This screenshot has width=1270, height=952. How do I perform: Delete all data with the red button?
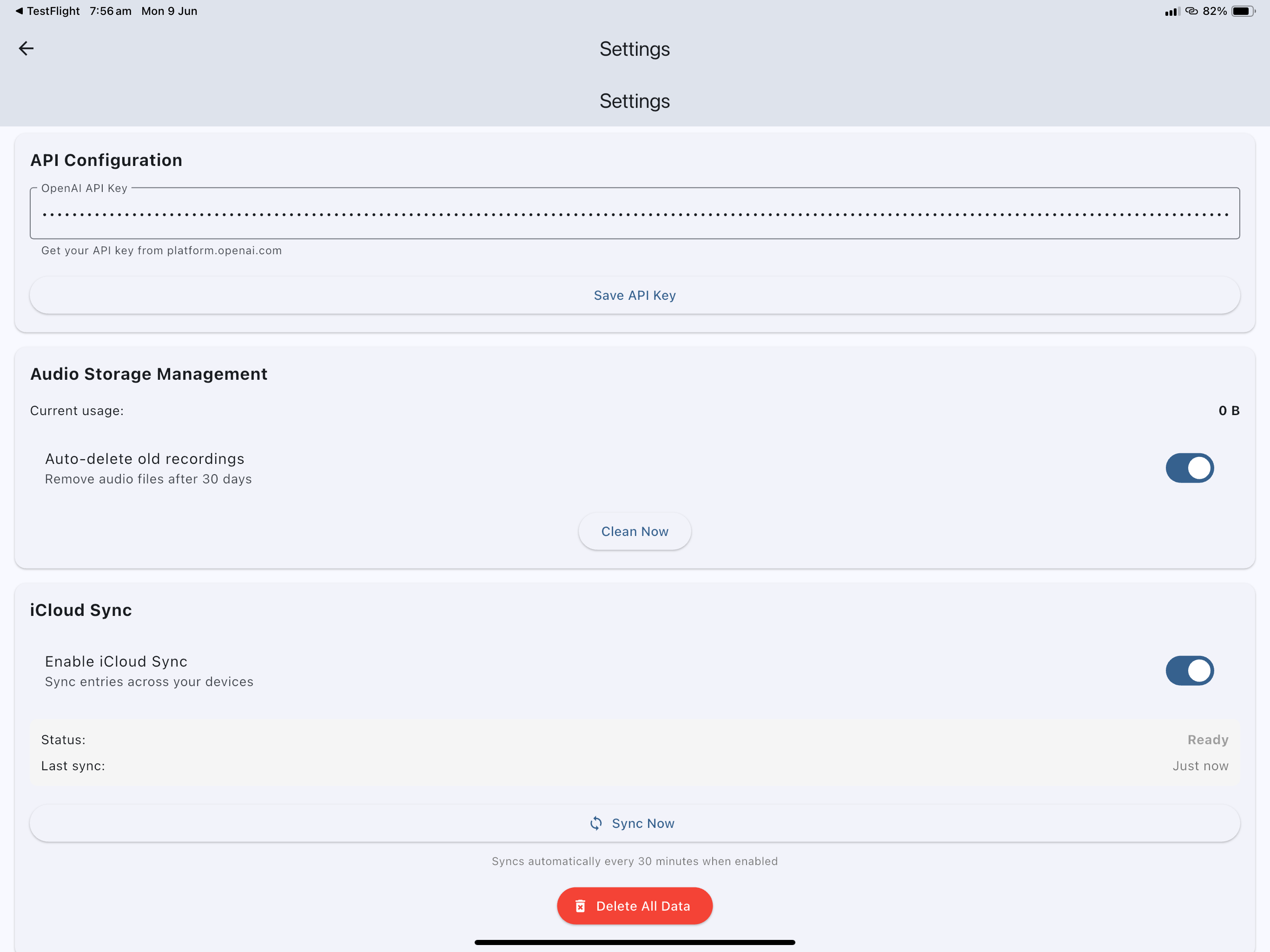(x=635, y=906)
